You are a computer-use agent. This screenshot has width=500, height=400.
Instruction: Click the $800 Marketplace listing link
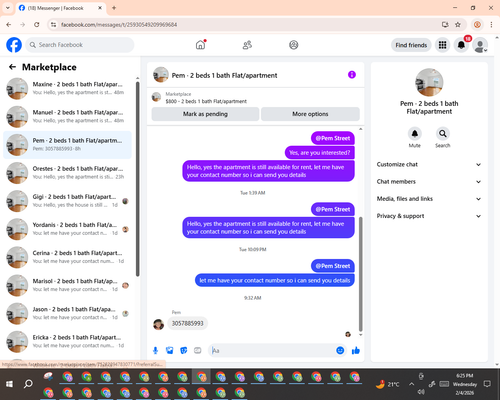206,101
